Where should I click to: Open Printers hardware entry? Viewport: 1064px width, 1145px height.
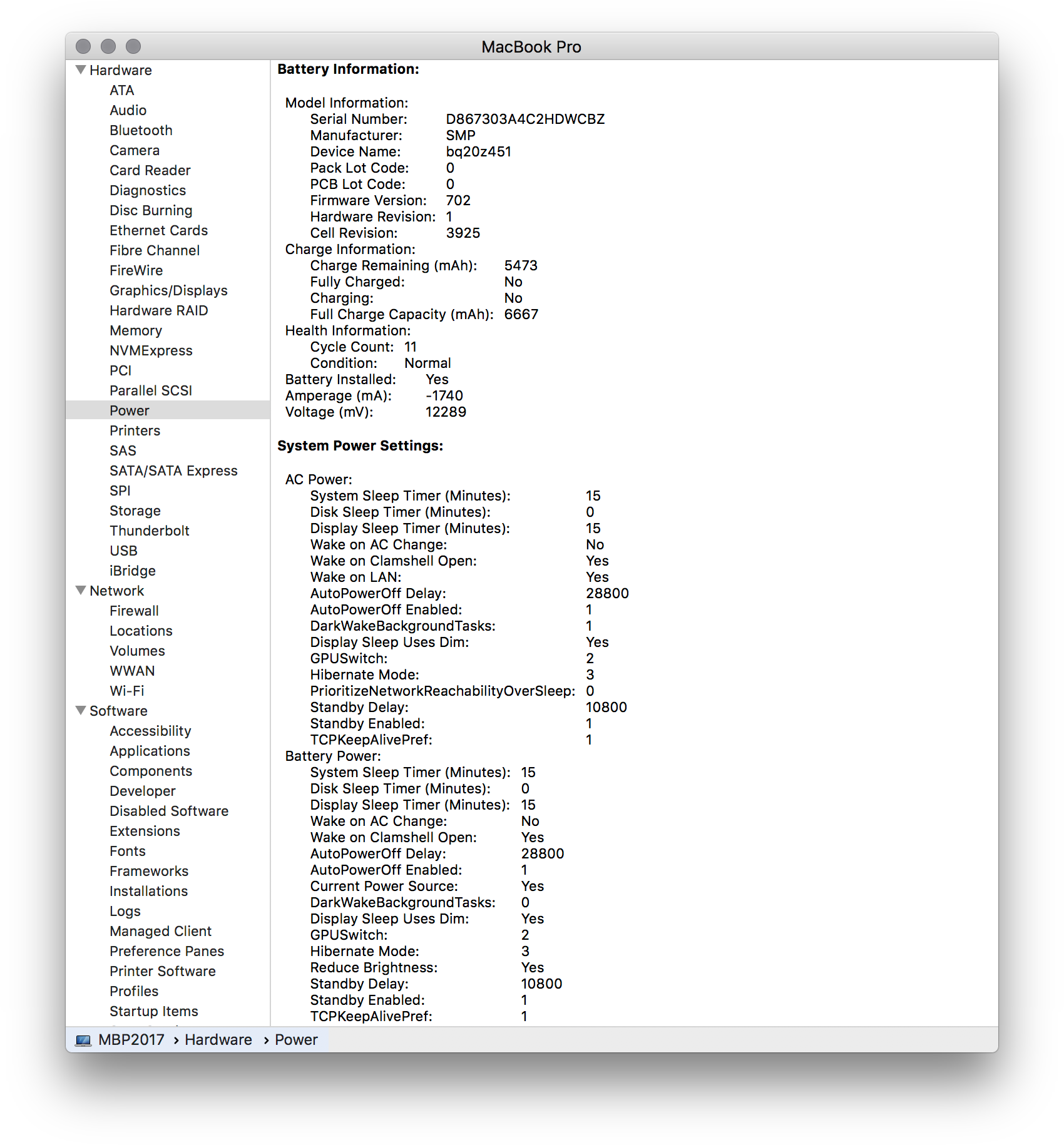coord(135,430)
